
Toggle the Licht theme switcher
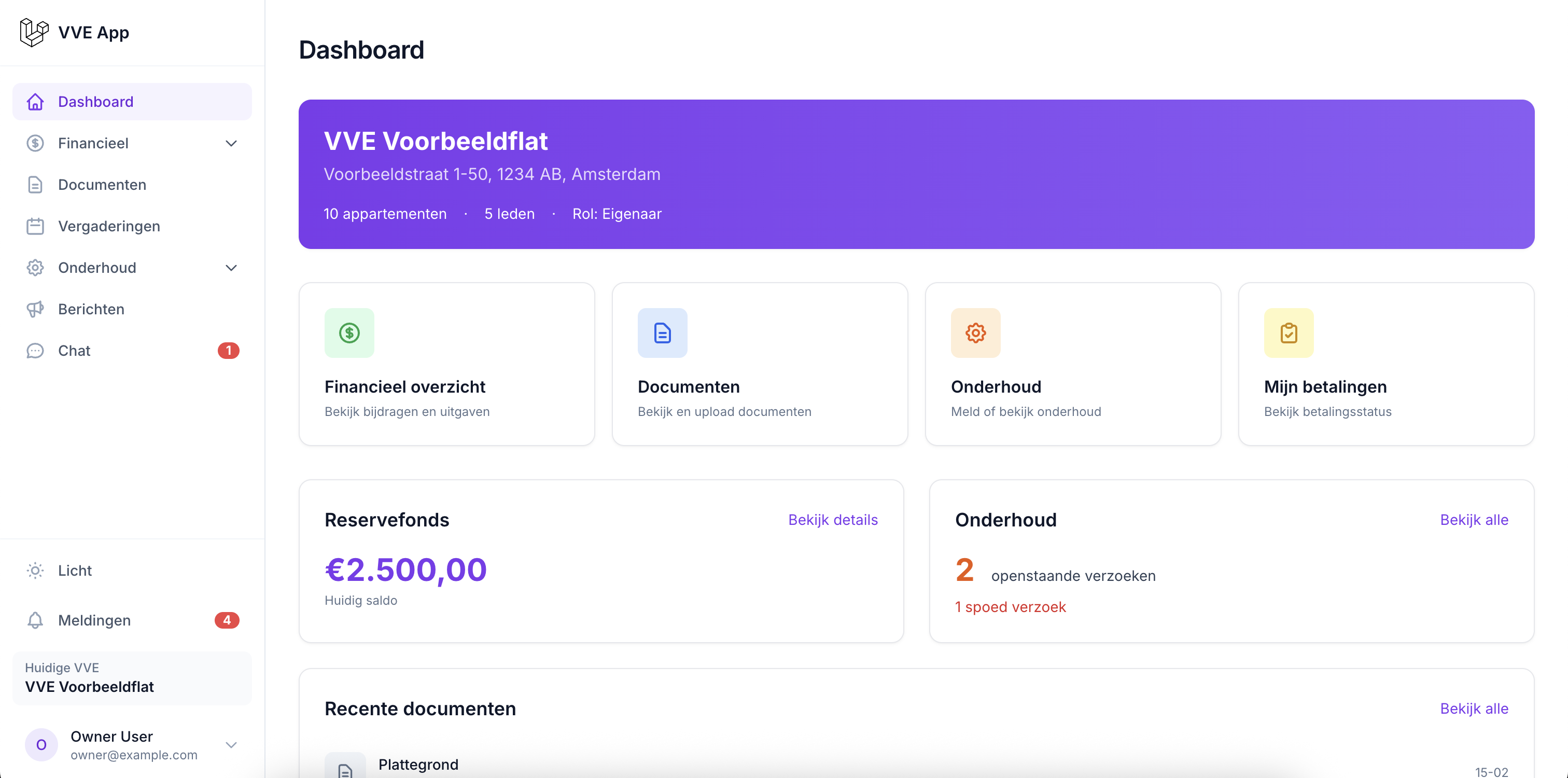coord(35,571)
